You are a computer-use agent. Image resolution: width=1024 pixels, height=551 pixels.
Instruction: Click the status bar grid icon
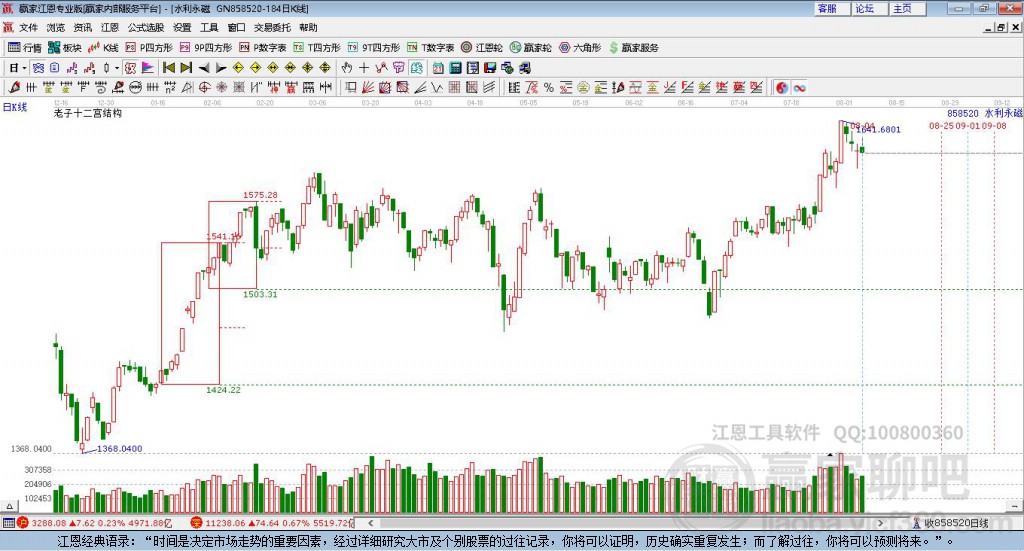(x=8, y=523)
